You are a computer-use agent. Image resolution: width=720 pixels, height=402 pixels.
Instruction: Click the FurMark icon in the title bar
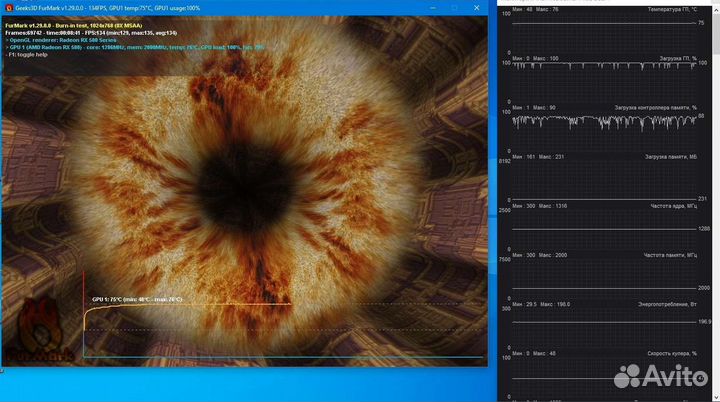8,7
